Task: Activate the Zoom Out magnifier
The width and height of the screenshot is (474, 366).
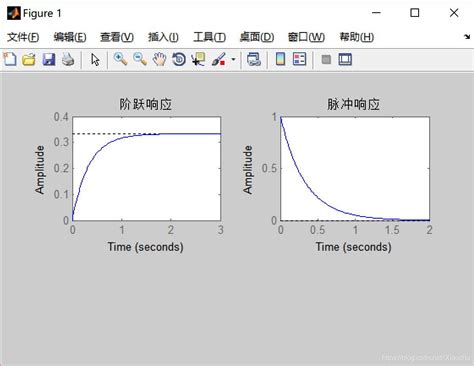Action: (x=140, y=60)
